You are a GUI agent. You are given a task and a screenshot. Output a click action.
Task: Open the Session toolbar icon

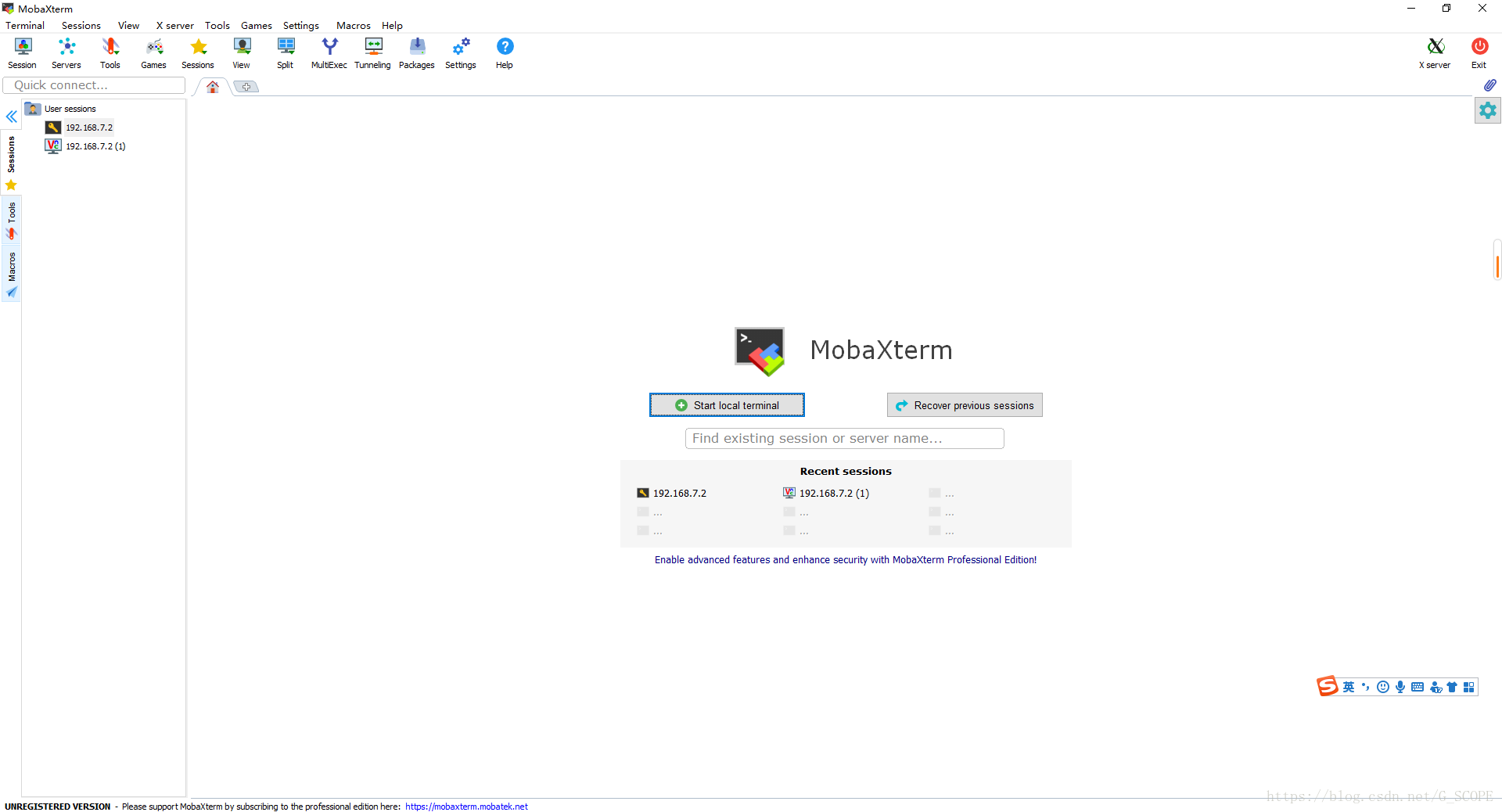tap(23, 53)
